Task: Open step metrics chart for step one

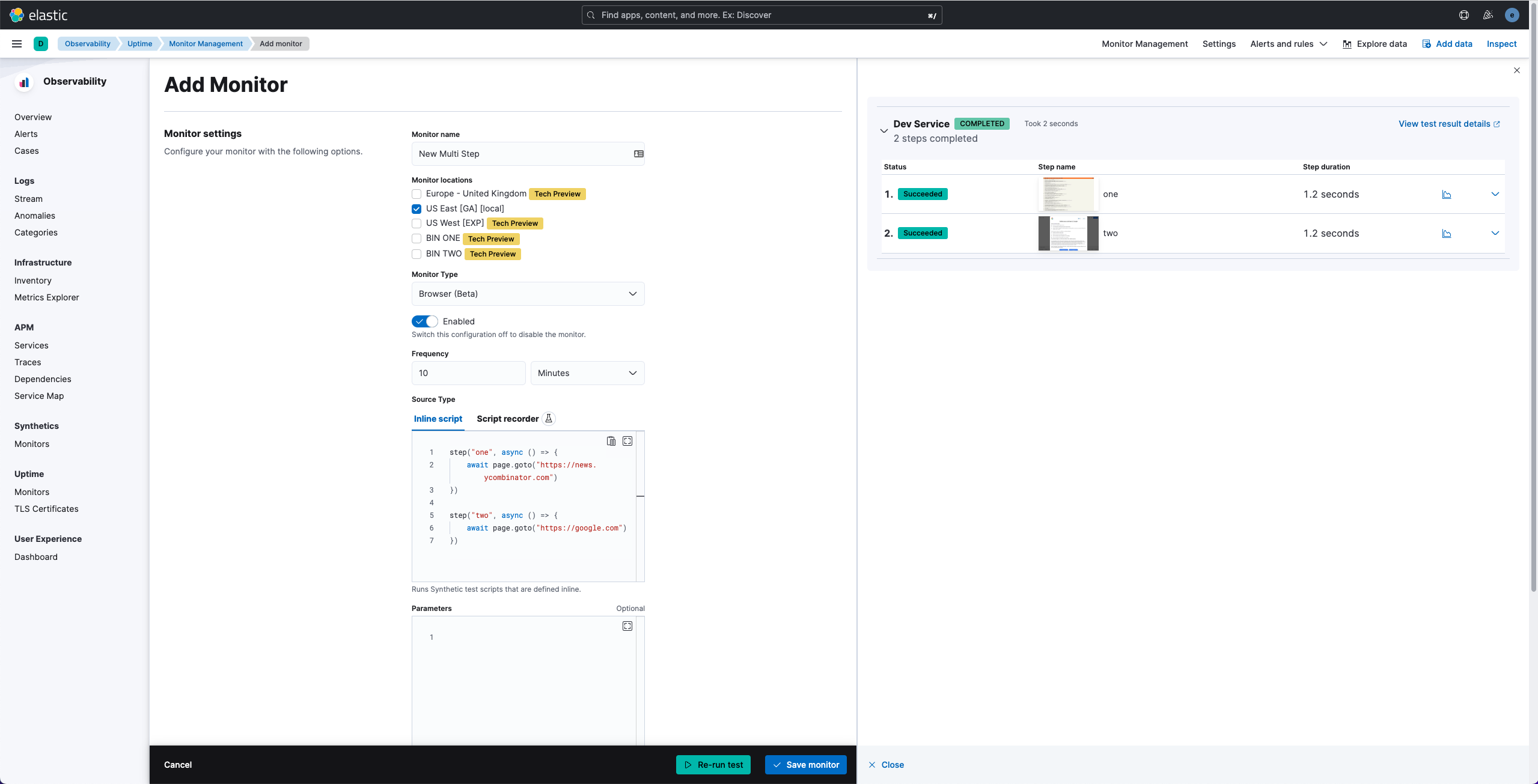Action: [1447, 194]
